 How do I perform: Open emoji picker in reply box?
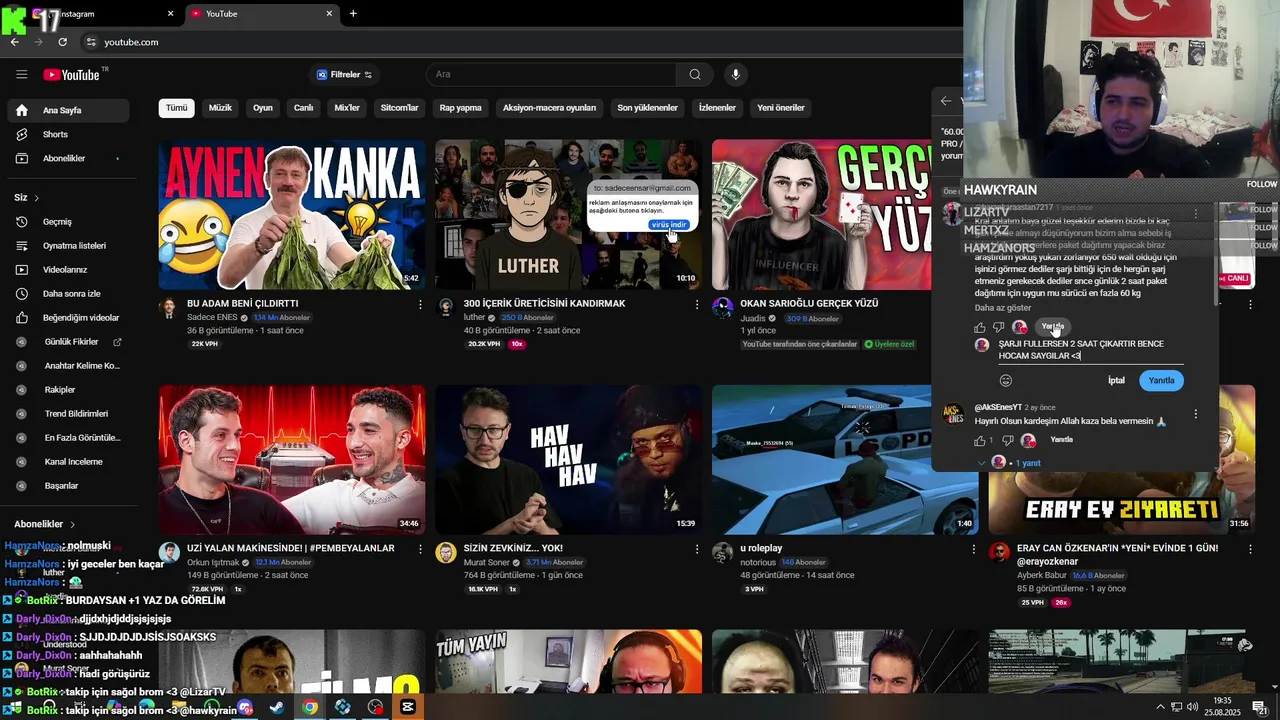(1006, 380)
